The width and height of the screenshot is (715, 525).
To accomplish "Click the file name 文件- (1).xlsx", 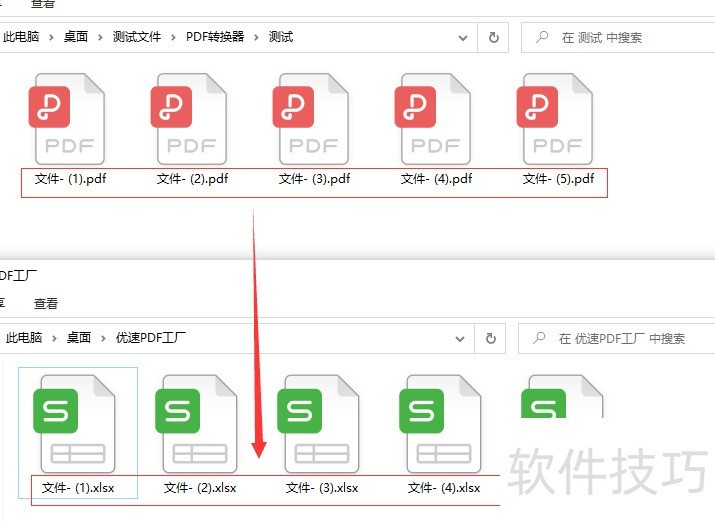I will [x=78, y=488].
